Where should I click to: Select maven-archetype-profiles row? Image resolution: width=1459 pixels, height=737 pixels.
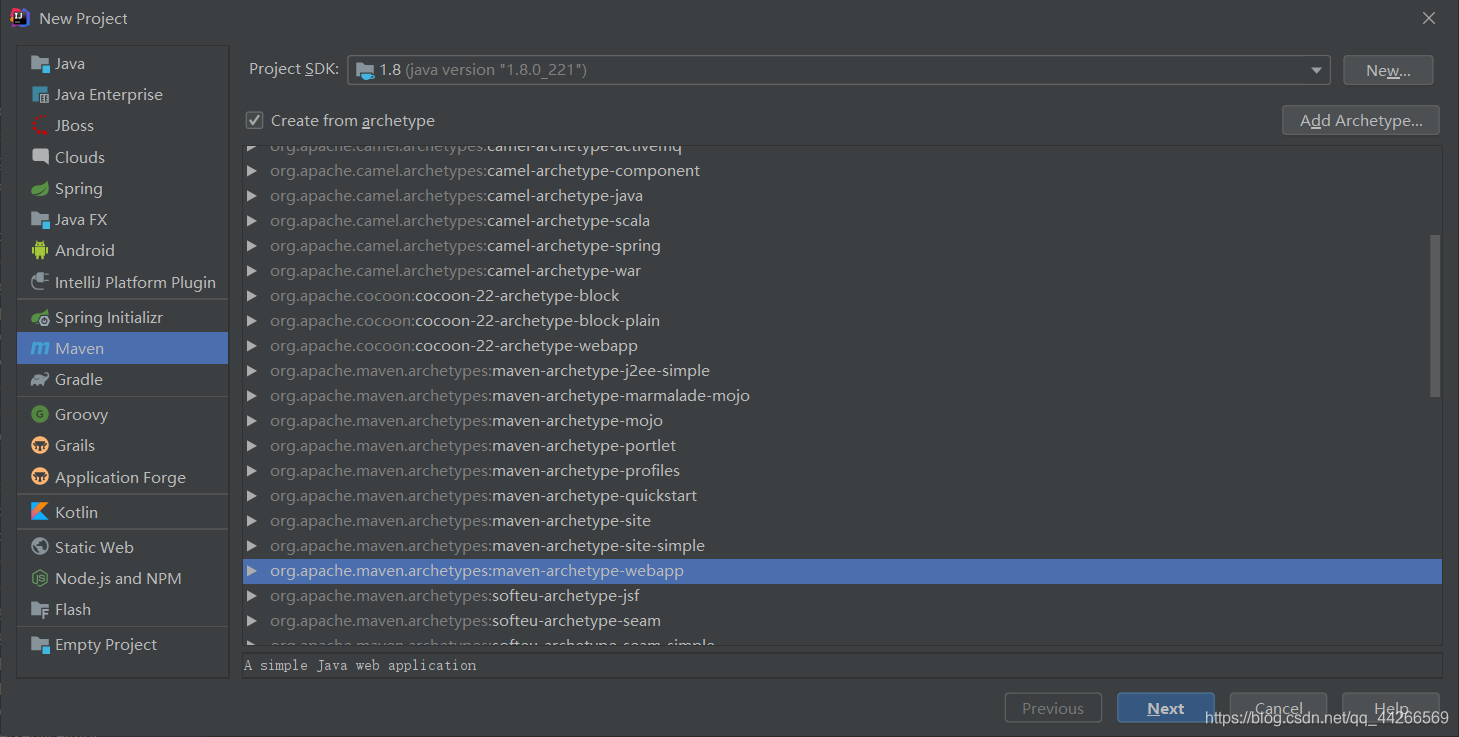coord(842,471)
